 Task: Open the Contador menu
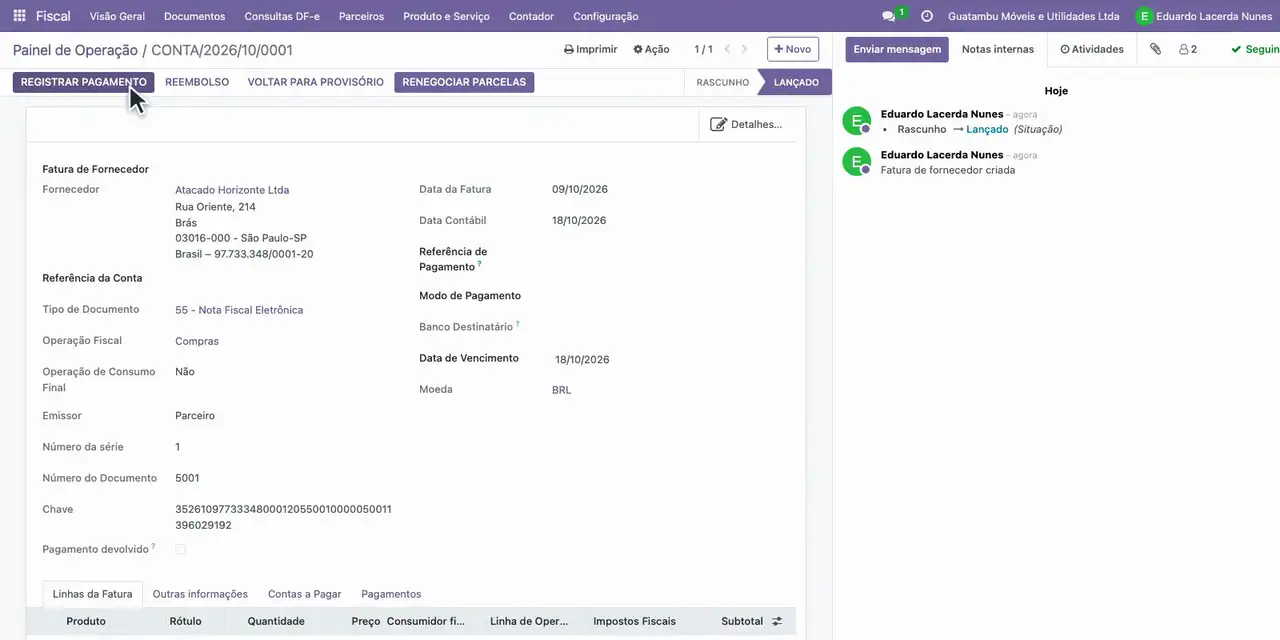(x=531, y=16)
